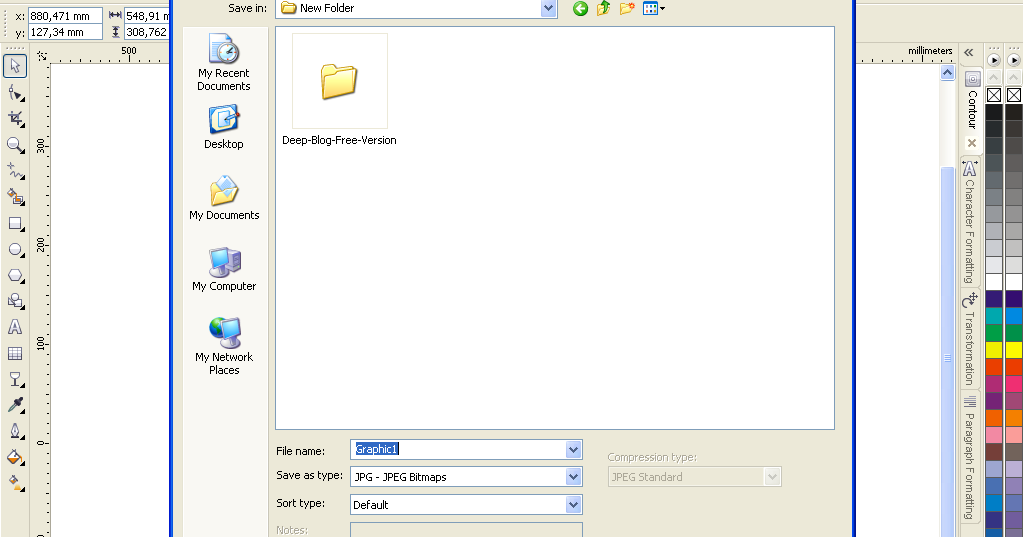Open the Save as type dropdown
Screen dimensions: 1023x537
click(573, 477)
